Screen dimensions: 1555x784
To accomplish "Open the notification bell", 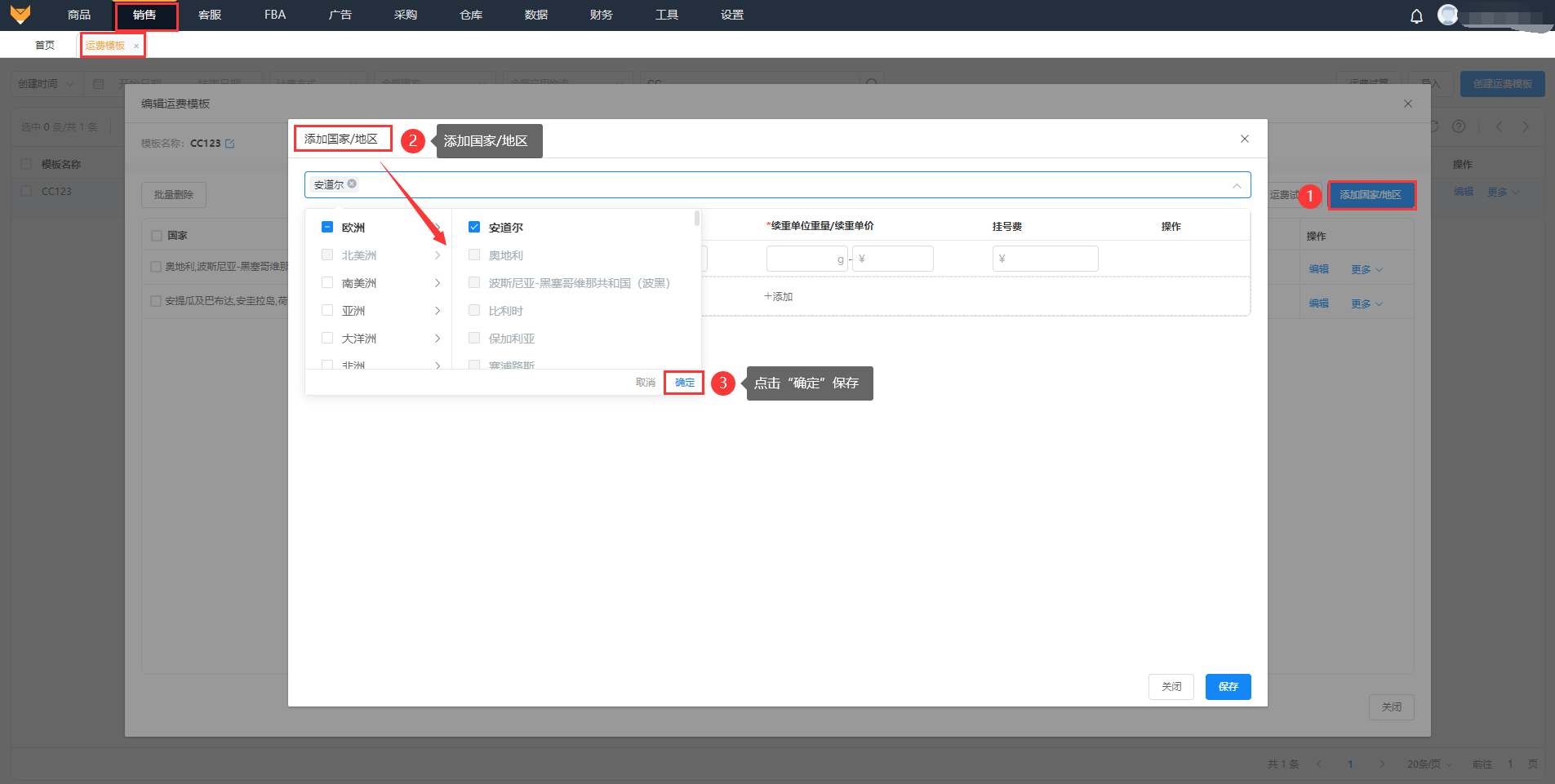I will click(1416, 16).
